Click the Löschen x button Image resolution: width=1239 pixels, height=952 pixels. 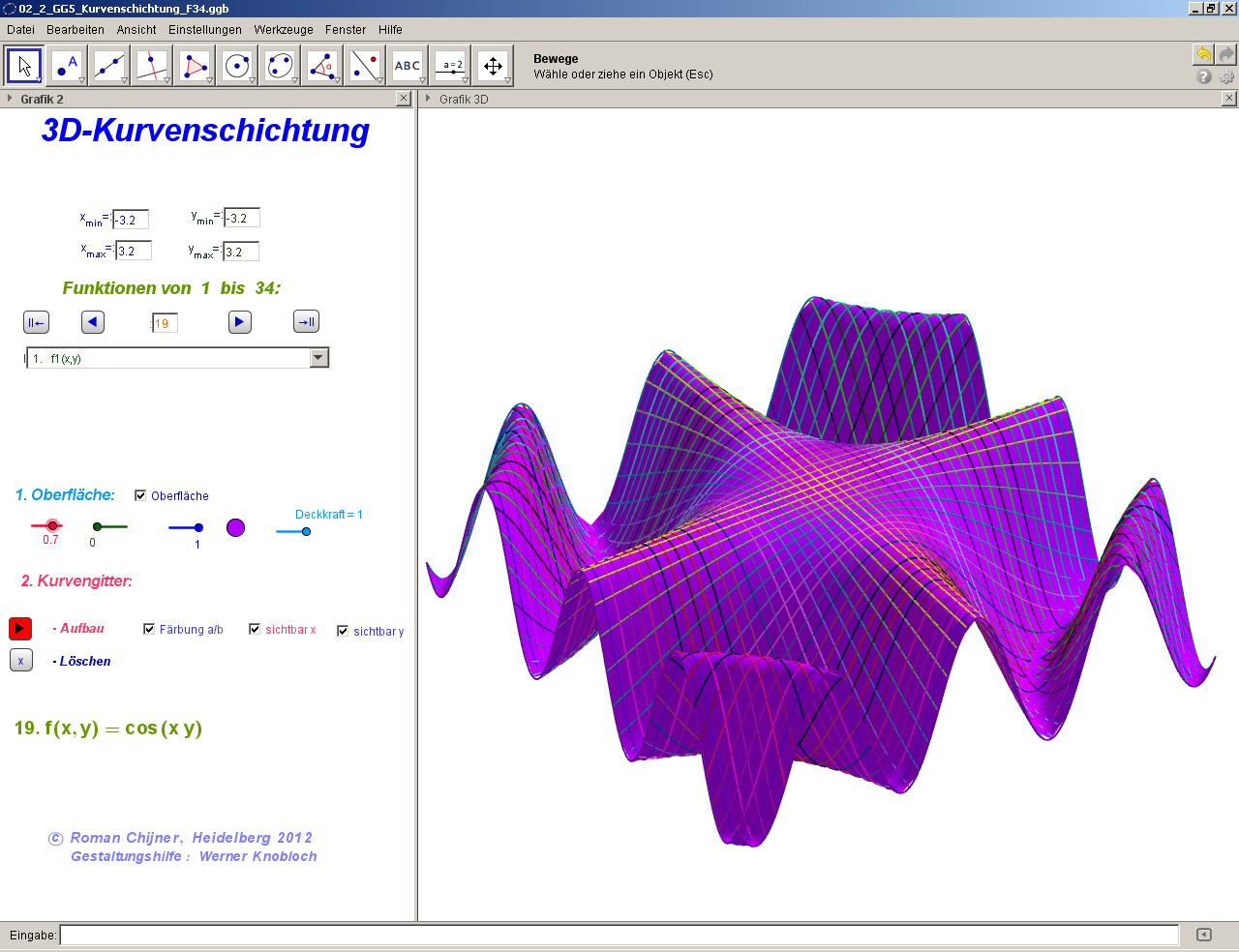20,661
